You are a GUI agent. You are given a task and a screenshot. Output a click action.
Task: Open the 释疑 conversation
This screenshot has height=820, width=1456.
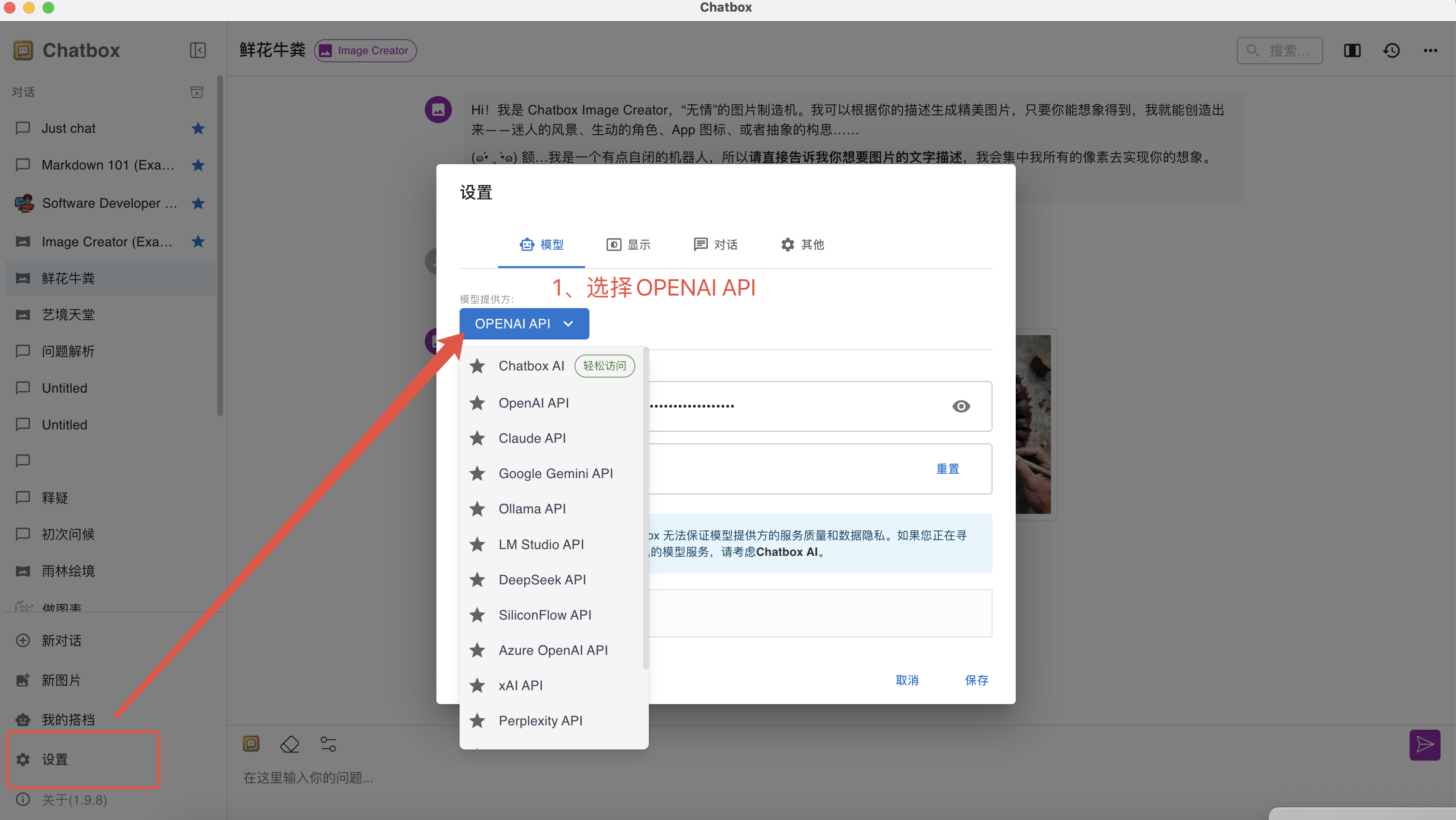[x=110, y=498]
